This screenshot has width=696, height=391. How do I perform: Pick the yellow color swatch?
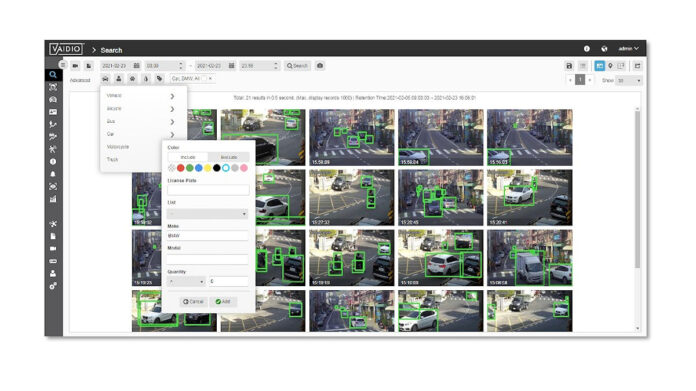(x=208, y=168)
